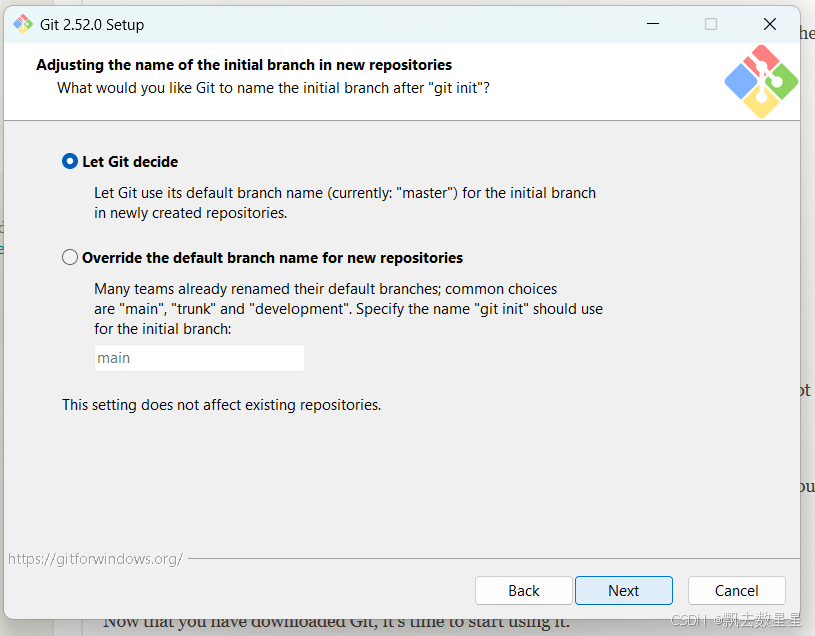Image resolution: width=815 pixels, height=636 pixels.
Task: Click the heading "Adjusting the name of the initial branch"
Action: pos(244,65)
